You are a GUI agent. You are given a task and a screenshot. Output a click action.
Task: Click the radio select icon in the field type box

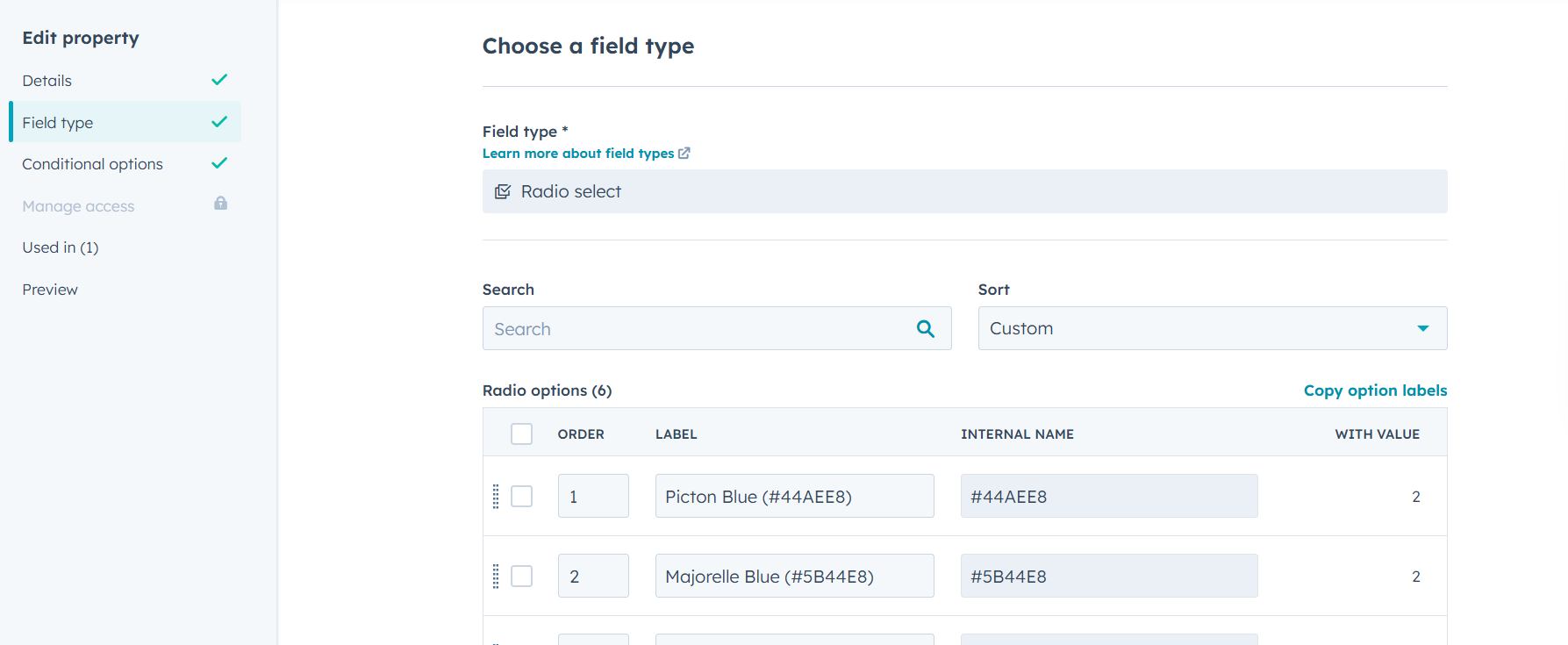(x=503, y=191)
